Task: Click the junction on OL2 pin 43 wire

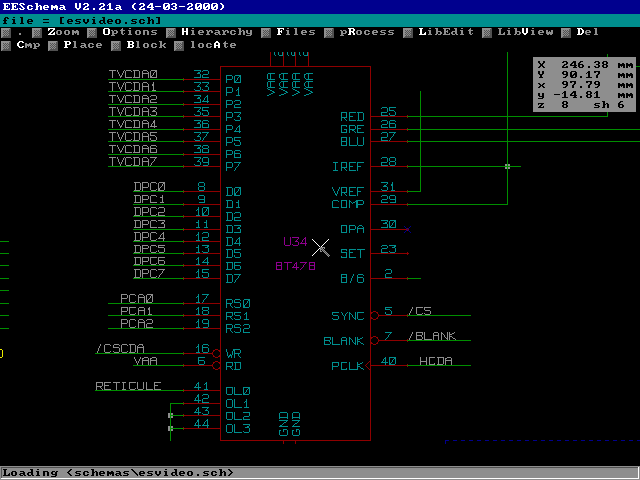Action: (171, 416)
